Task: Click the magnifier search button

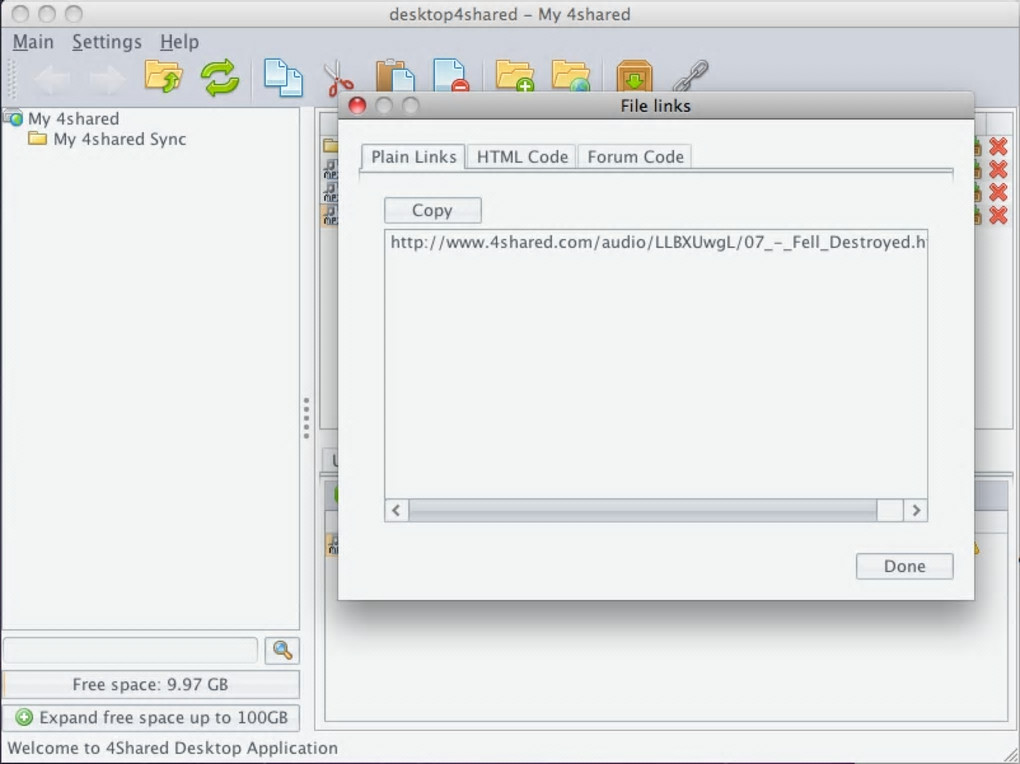Action: click(282, 650)
